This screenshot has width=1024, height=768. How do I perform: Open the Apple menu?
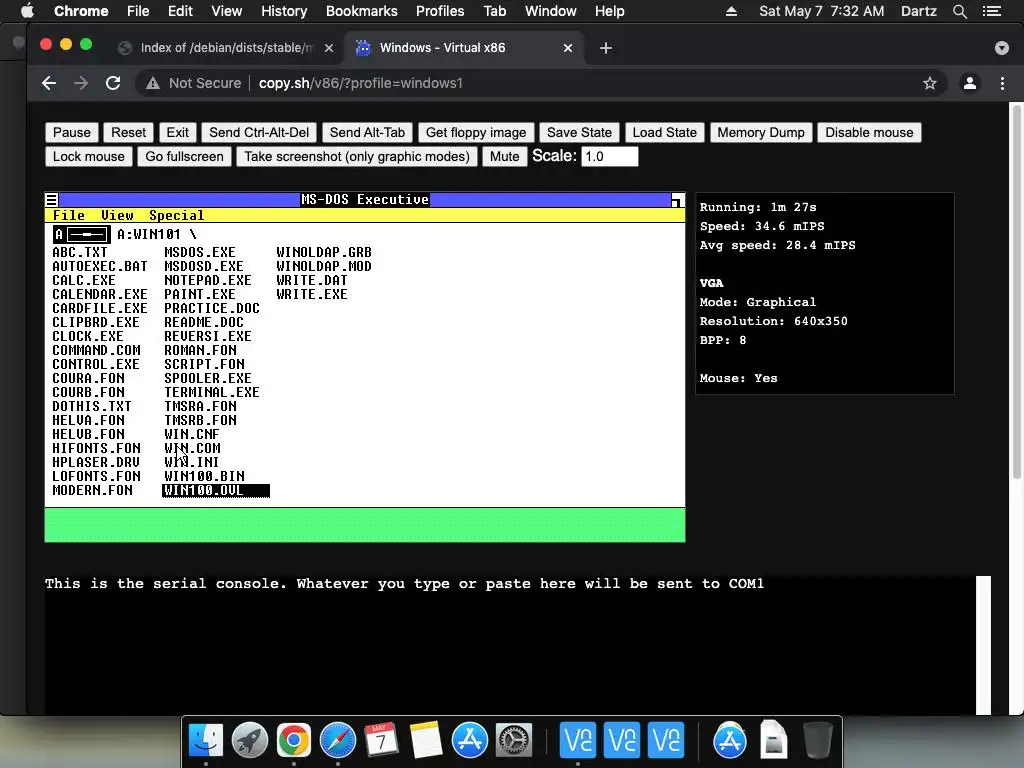click(27, 11)
